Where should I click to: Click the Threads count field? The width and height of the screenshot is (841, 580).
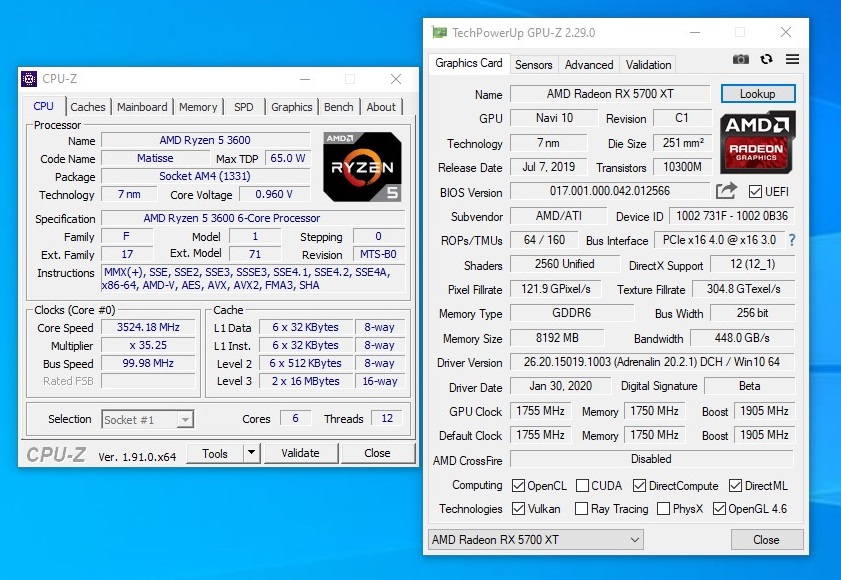coord(387,419)
